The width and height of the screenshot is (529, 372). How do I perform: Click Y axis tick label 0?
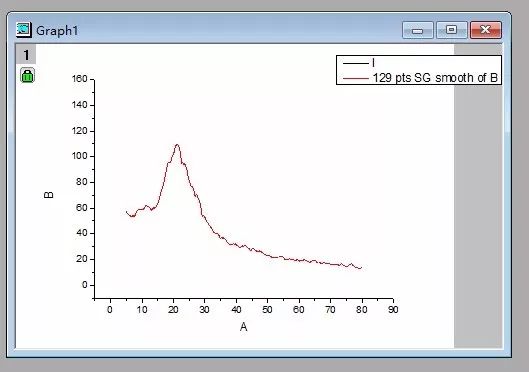click(84, 285)
